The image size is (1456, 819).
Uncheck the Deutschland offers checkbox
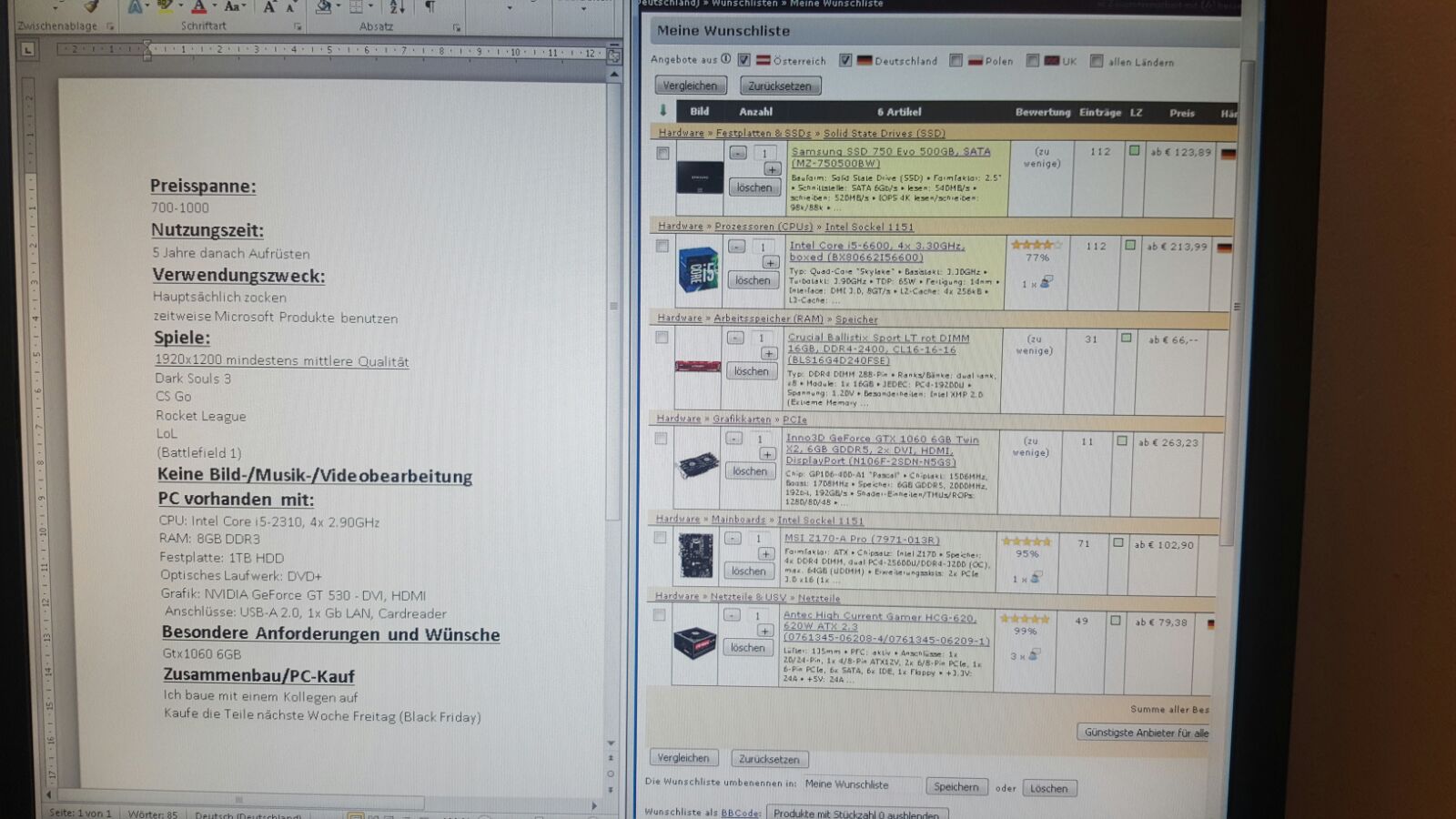(845, 60)
